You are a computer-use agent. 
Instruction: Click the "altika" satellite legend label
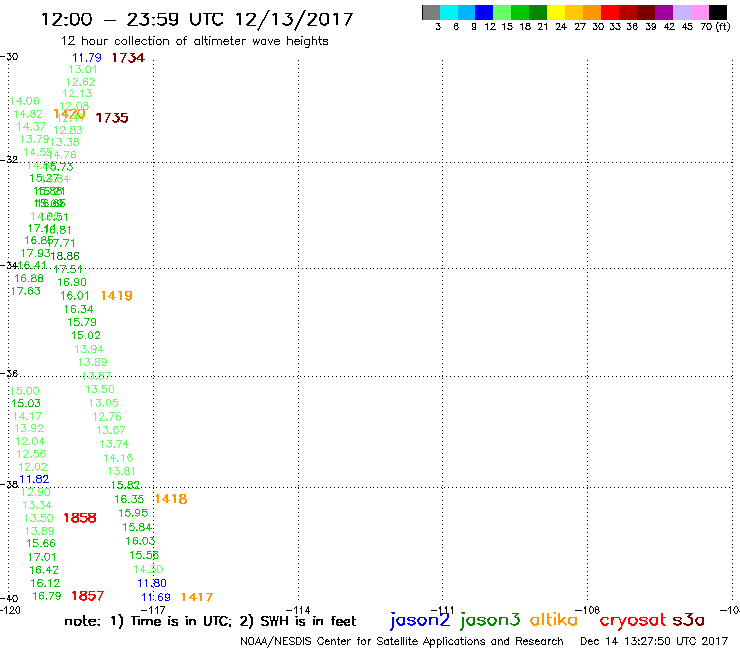[x=554, y=620]
